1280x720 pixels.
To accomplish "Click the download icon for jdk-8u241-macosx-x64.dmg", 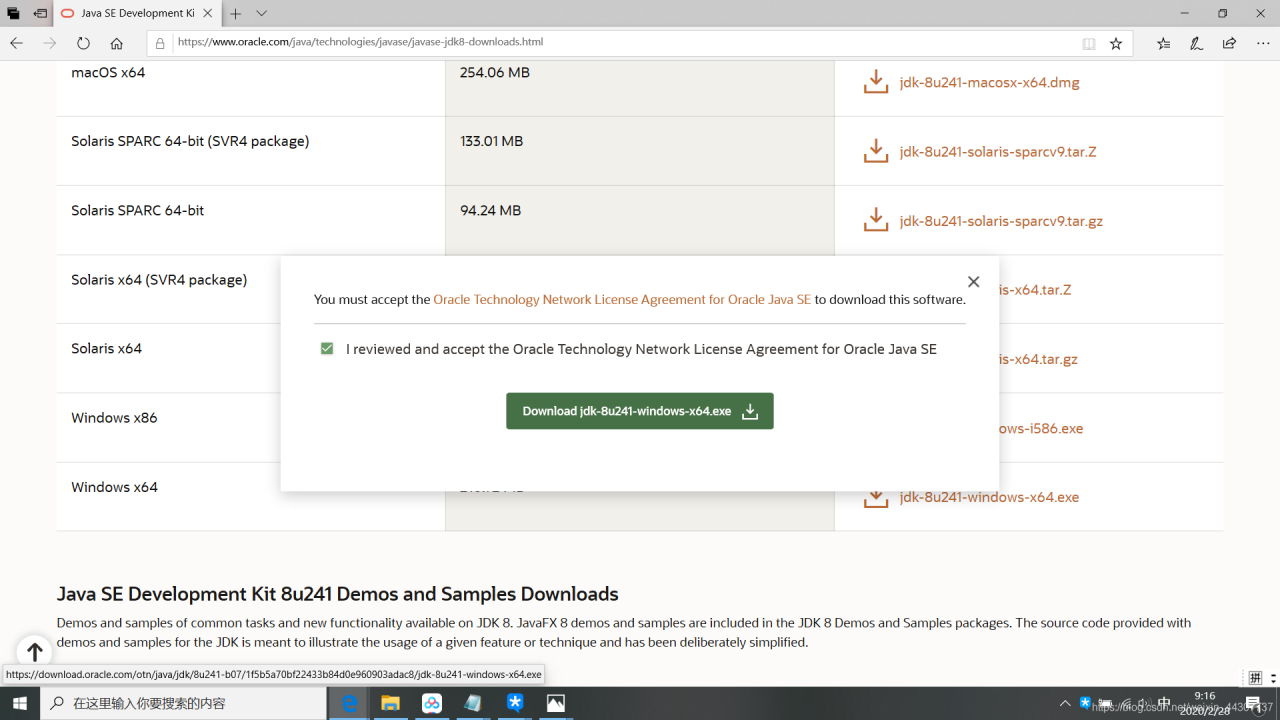I will 875,82.
